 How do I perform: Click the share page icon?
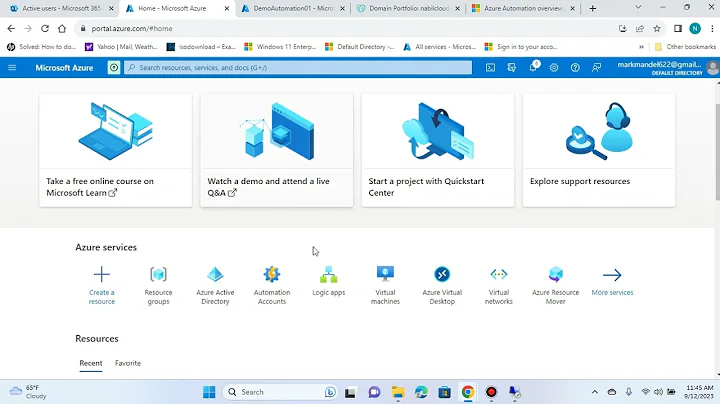coord(640,28)
